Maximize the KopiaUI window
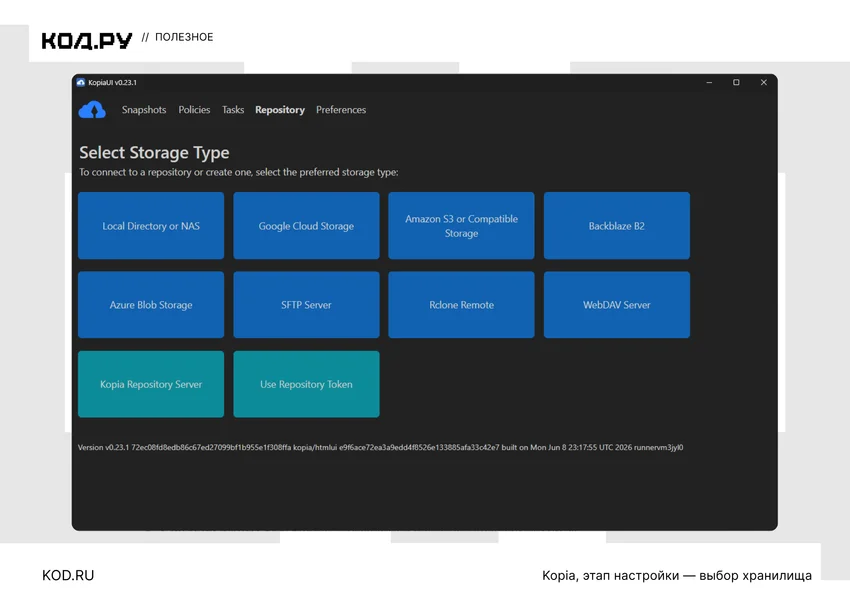Viewport: 850px width, 605px height. [x=736, y=82]
